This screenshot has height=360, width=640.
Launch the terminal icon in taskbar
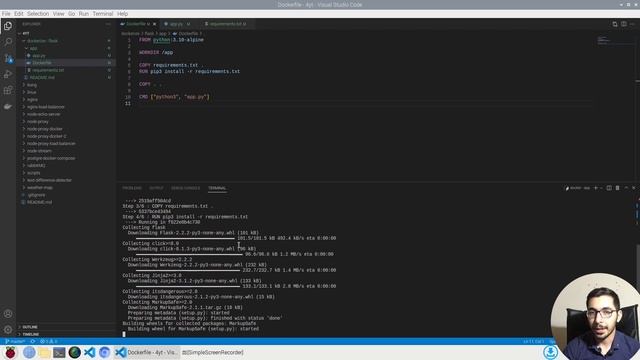click(x=59, y=352)
